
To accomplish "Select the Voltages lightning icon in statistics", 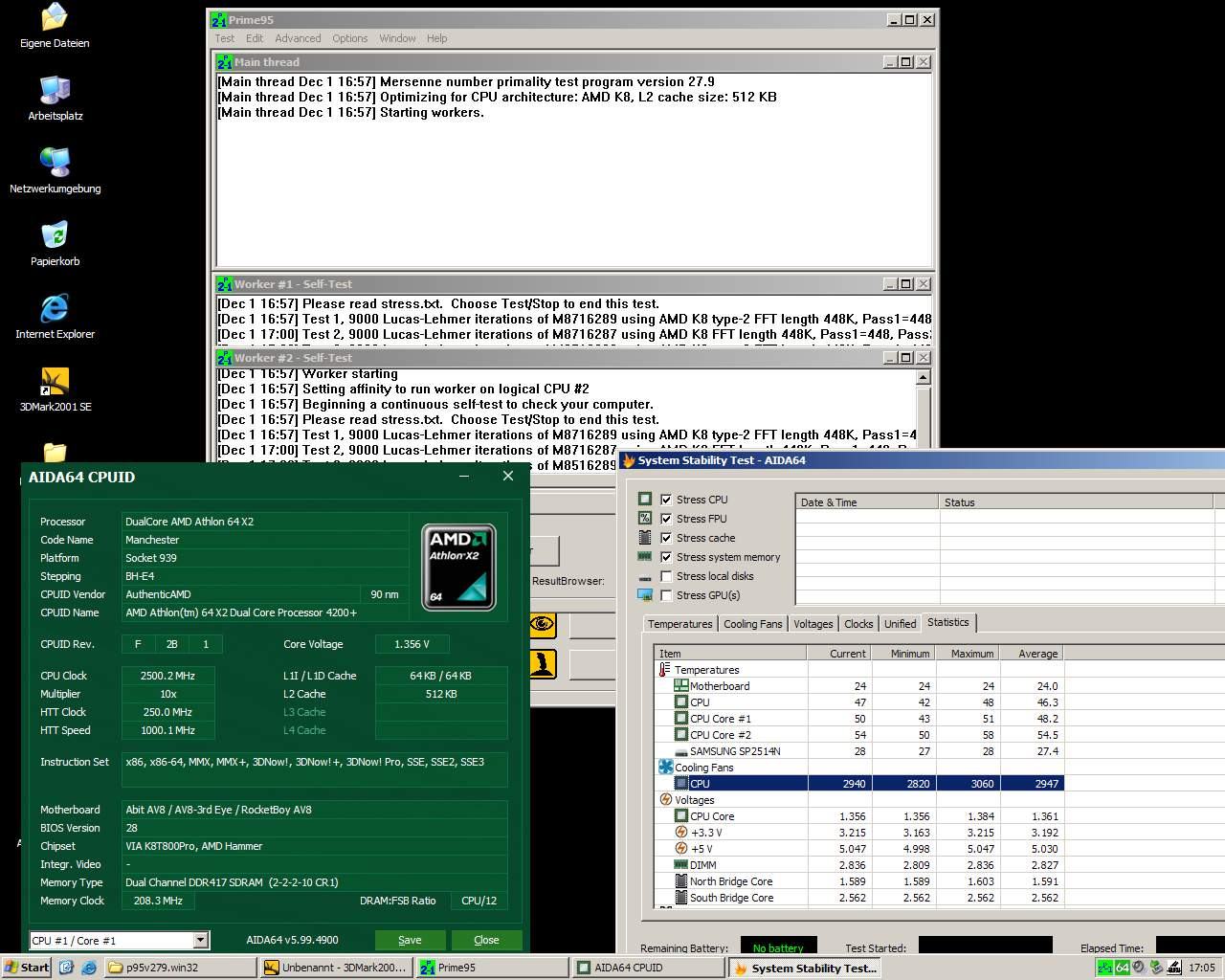I will (x=666, y=800).
